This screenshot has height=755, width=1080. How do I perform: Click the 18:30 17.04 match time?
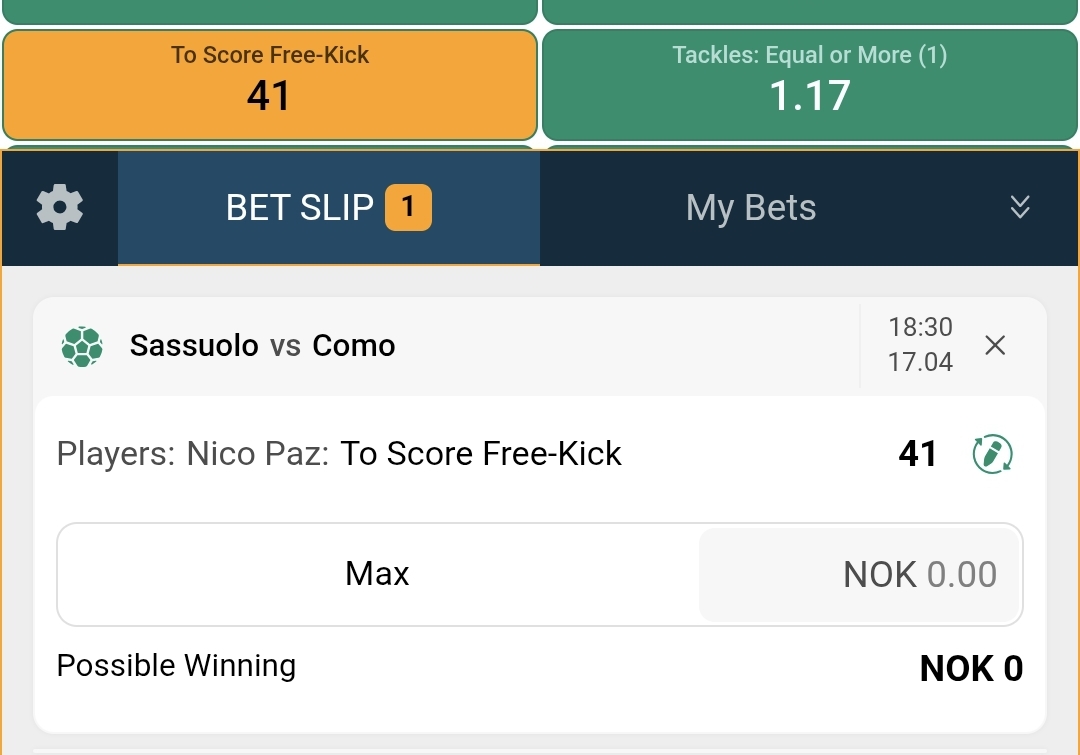920,345
